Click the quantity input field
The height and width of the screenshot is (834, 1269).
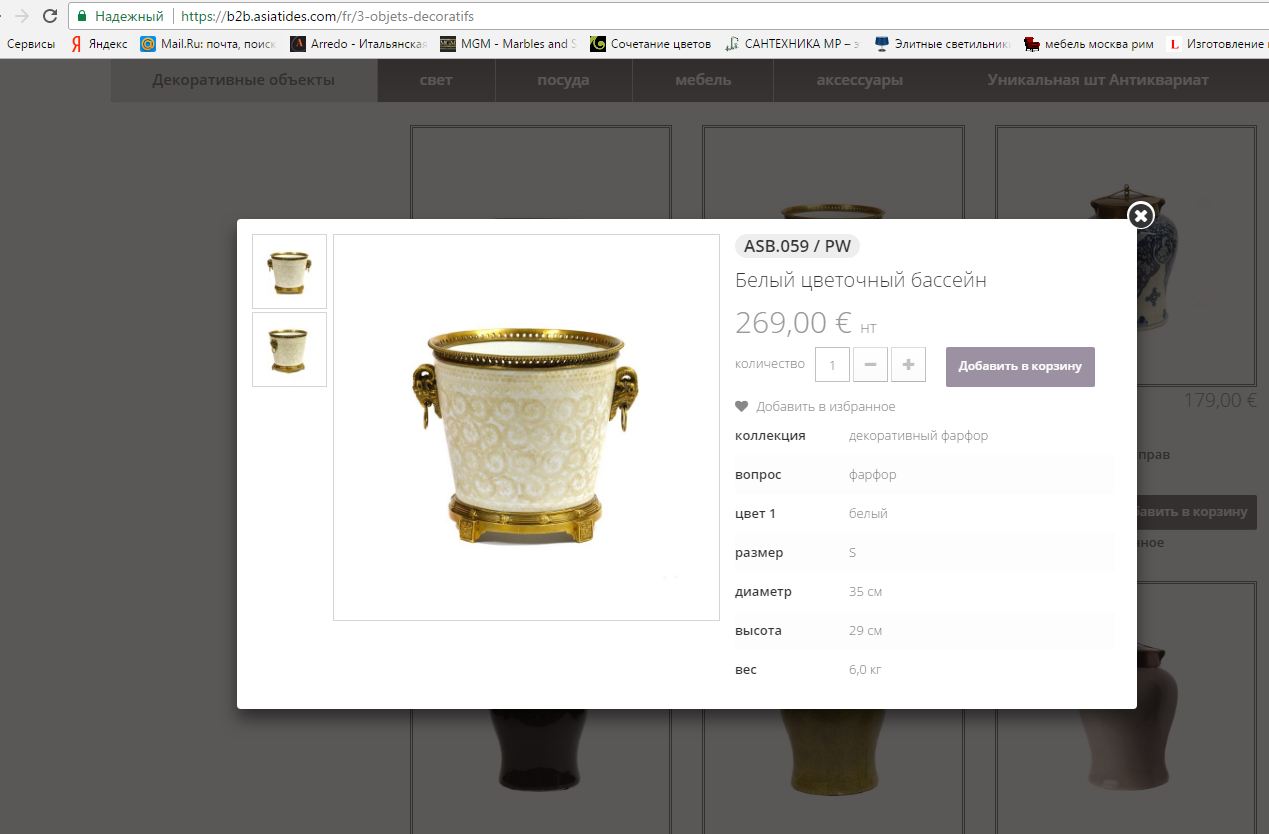(832, 365)
